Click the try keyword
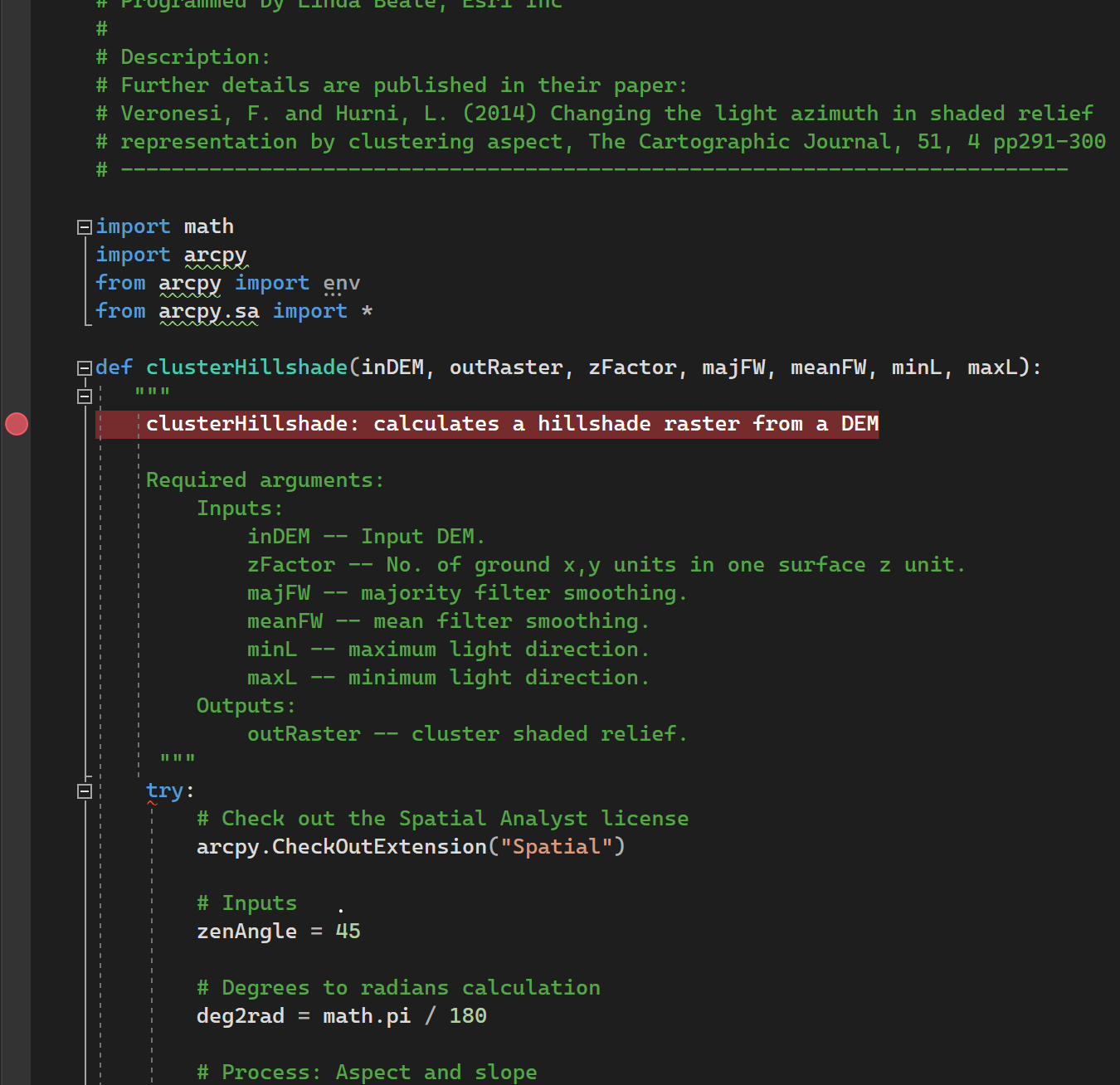This screenshot has width=1120, height=1085. (x=164, y=791)
